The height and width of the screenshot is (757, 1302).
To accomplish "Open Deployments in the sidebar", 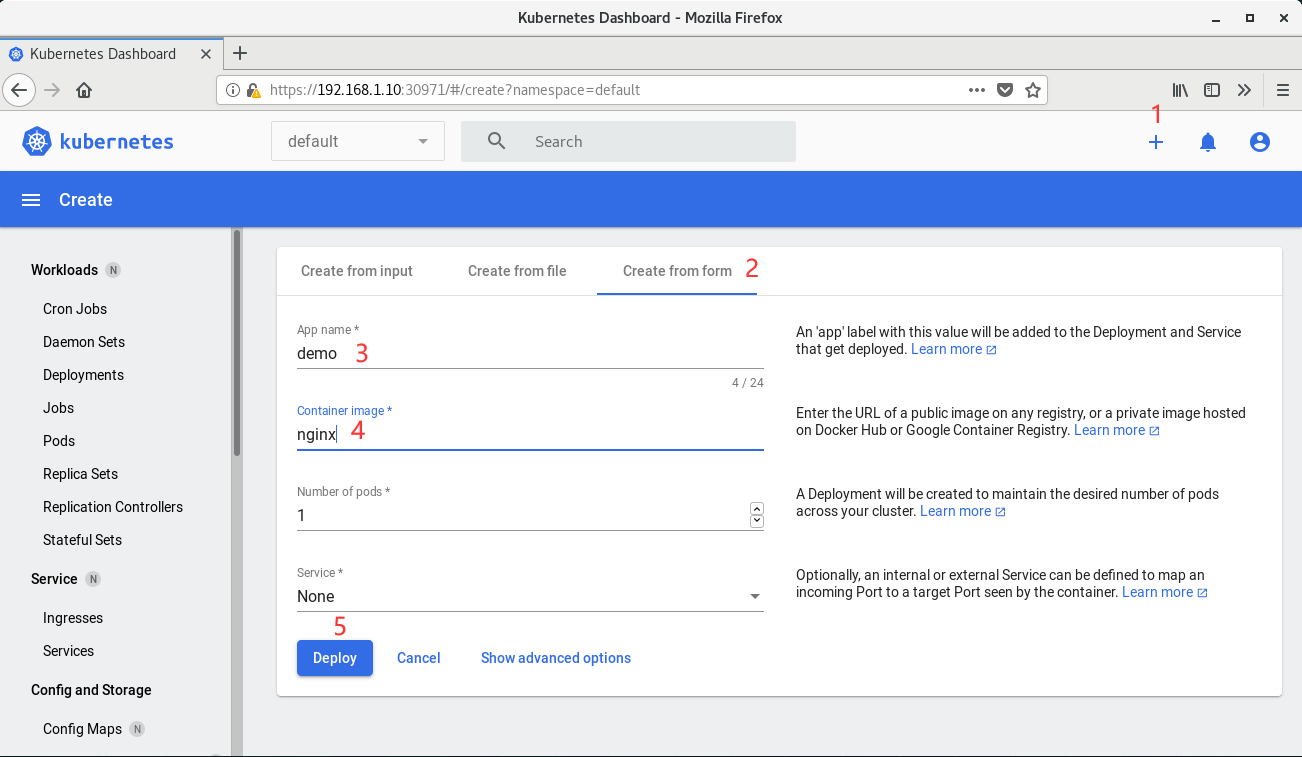I will pyautogui.click(x=84, y=375).
